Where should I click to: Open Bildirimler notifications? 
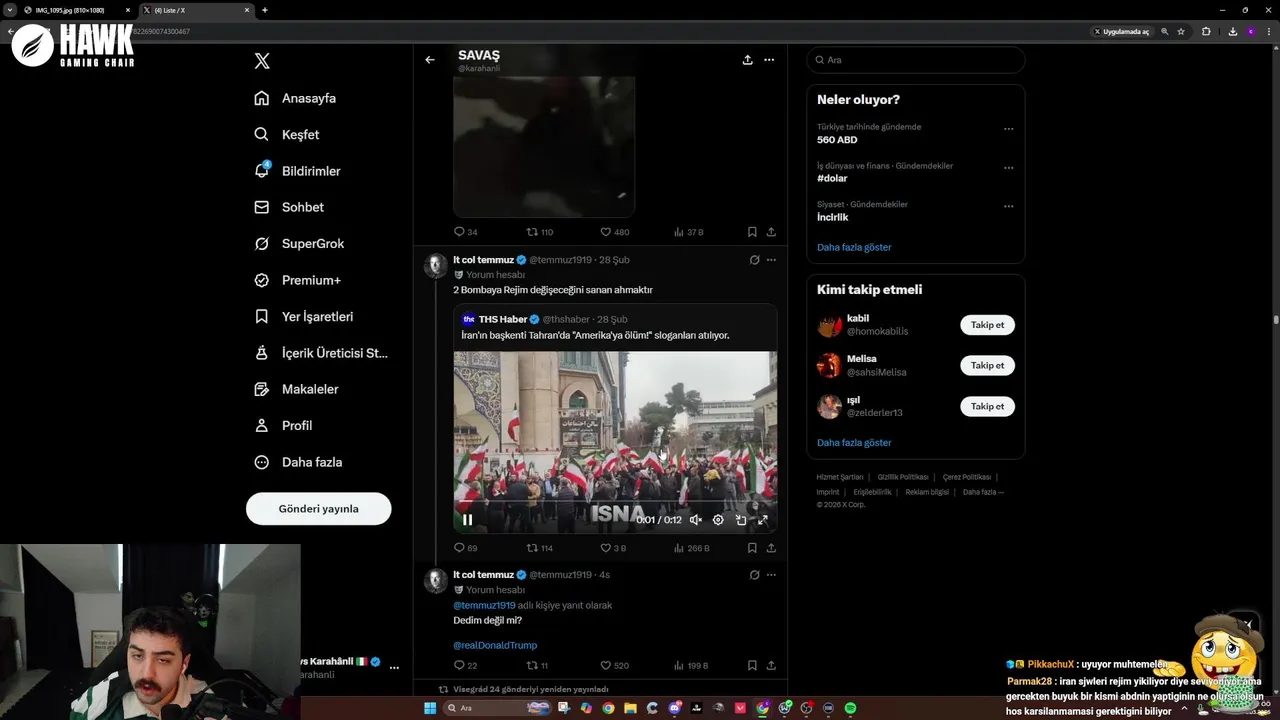click(297, 171)
